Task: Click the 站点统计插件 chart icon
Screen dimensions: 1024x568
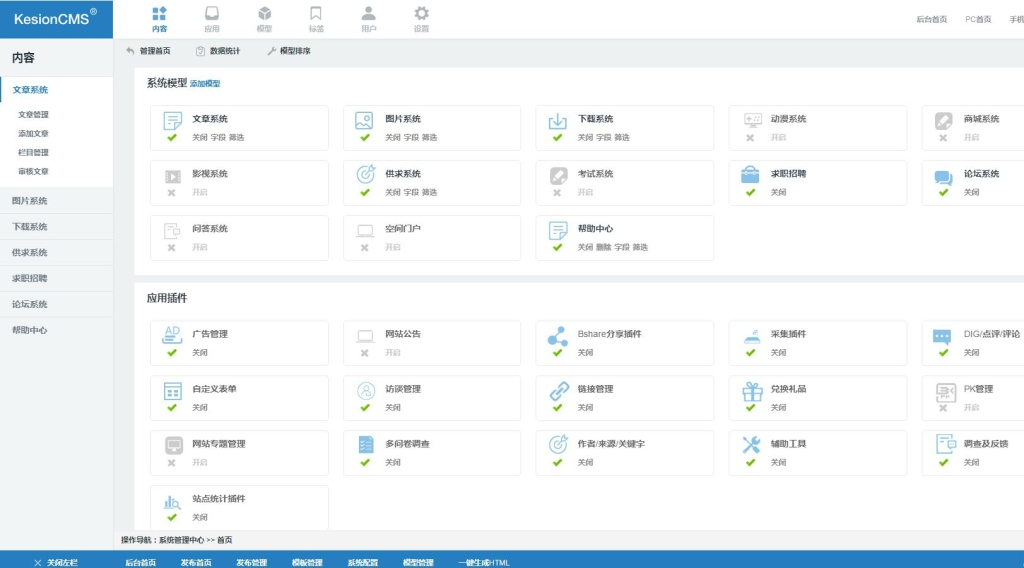Action: [x=172, y=501]
